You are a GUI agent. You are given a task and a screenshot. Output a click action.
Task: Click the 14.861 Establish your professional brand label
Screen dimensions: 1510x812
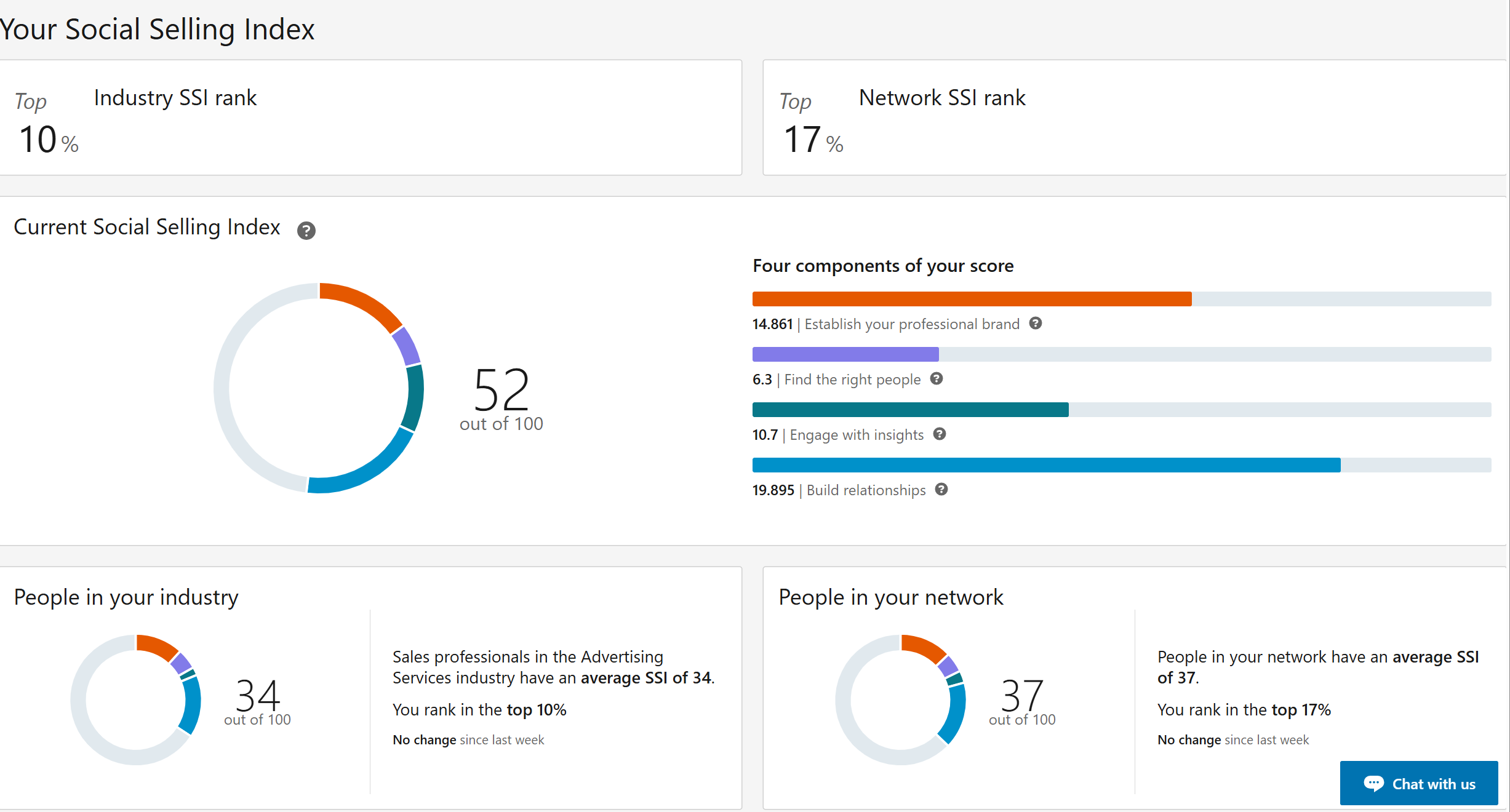coord(885,324)
